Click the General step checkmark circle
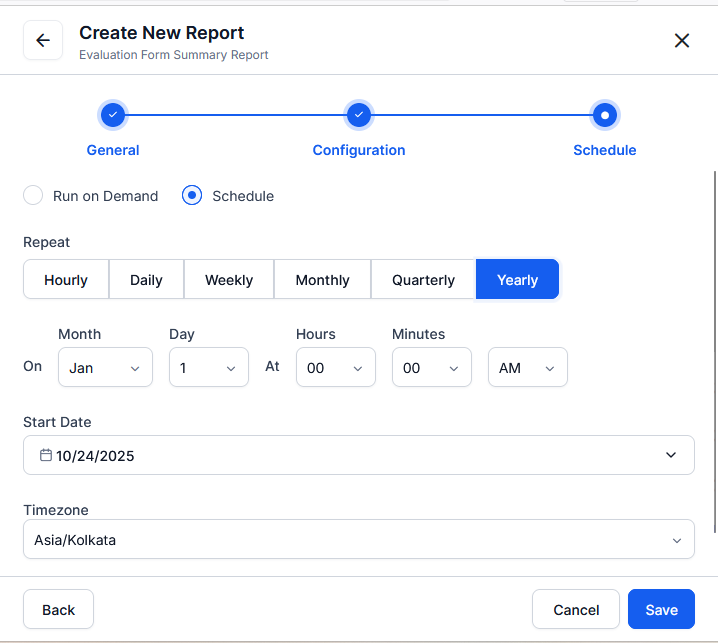Viewport: 718px width, 643px height. 113,115
